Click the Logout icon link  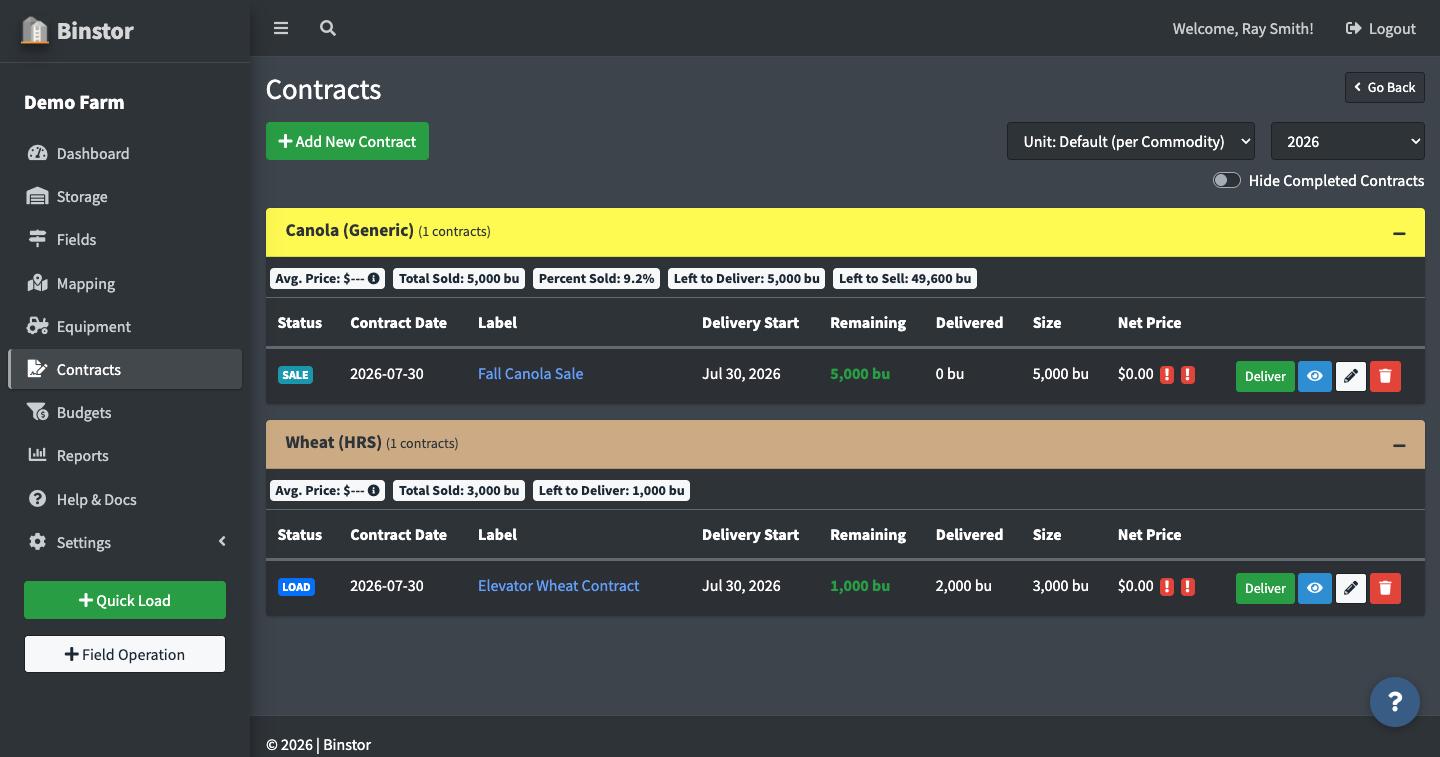[x=1380, y=28]
